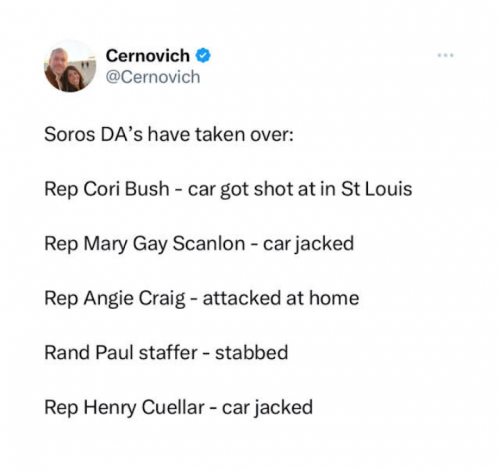Select the Rep Angie Craig line

pos(202,298)
